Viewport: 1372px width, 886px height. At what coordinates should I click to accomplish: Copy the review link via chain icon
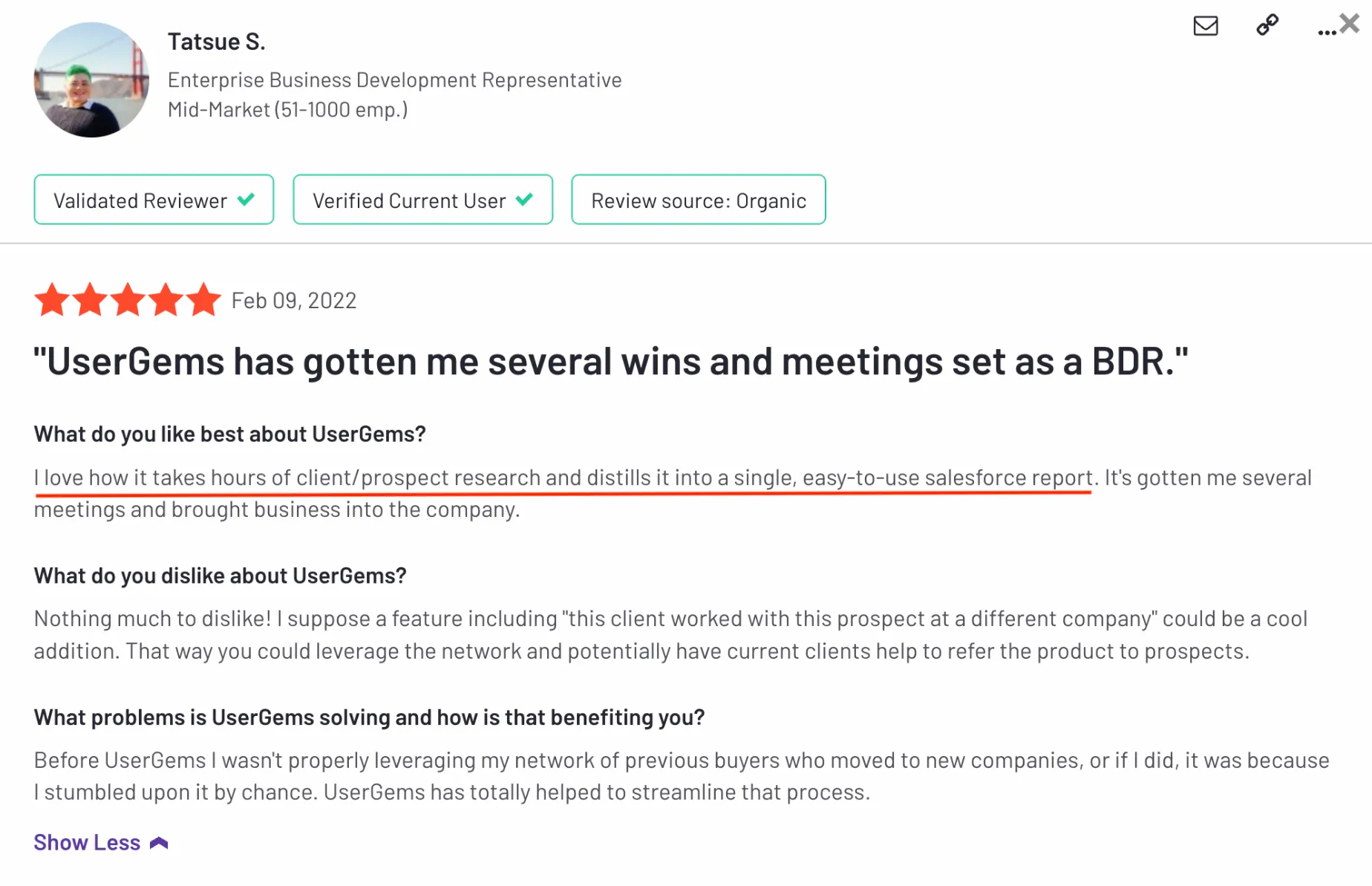(x=1267, y=25)
